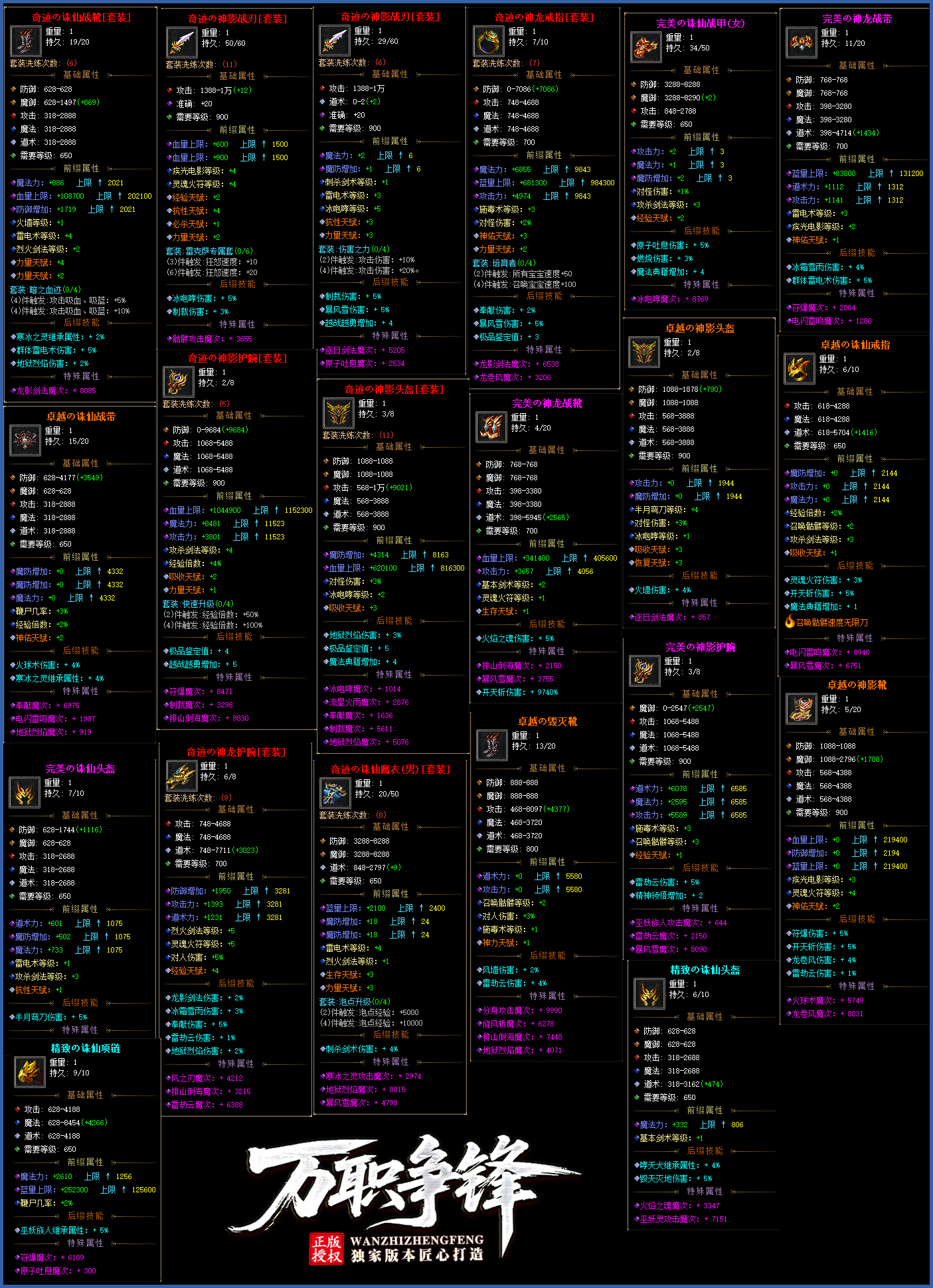The image size is (933, 1288).
Task: Click the 精致の诛仙项链 necklace icon
Action: tap(31, 1071)
